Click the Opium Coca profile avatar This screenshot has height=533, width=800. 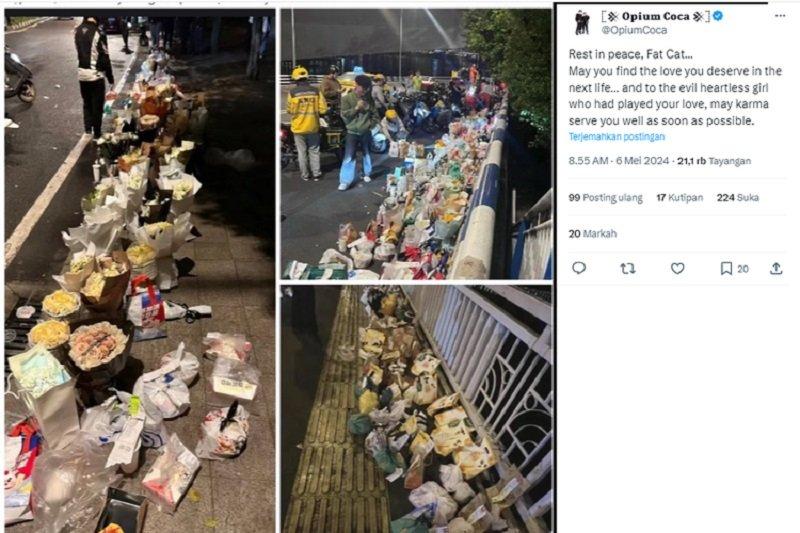coord(582,22)
